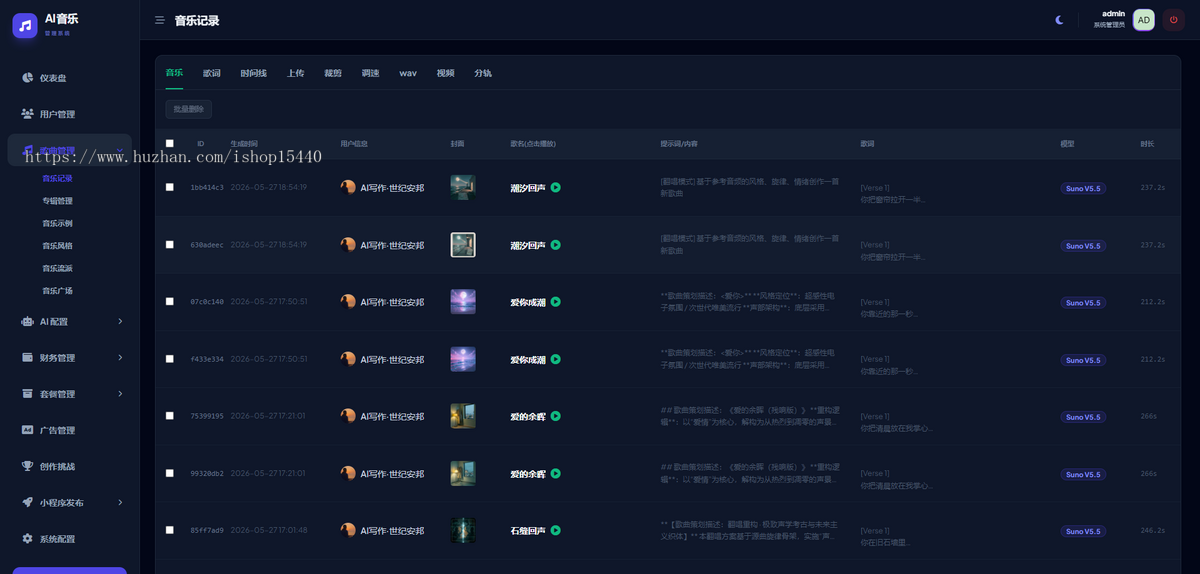
Task: Play the song in row 85ff7ad9
Action: pos(556,530)
